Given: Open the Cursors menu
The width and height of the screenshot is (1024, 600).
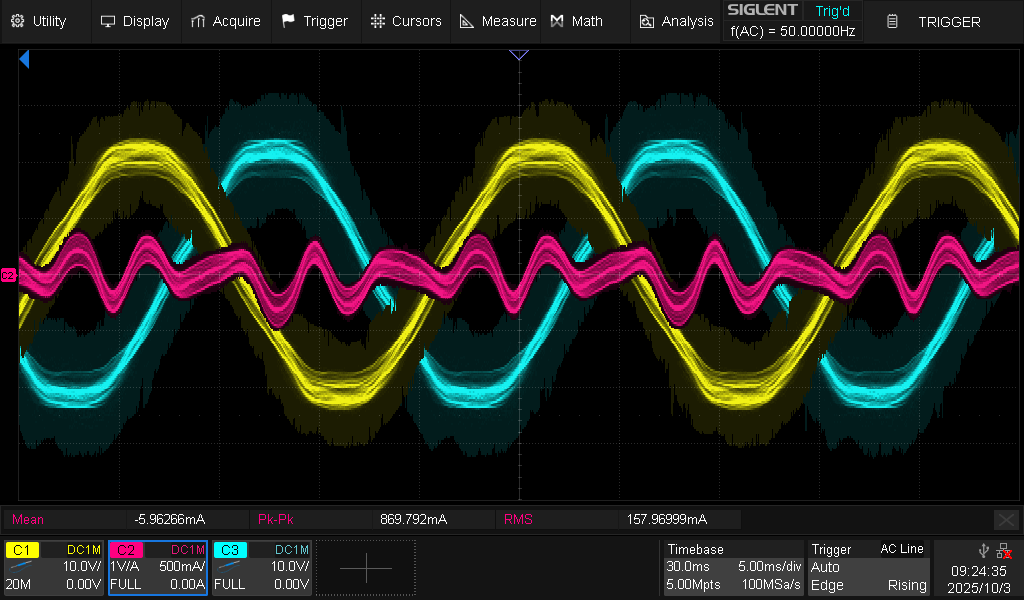Looking at the screenshot, I should click(406, 21).
